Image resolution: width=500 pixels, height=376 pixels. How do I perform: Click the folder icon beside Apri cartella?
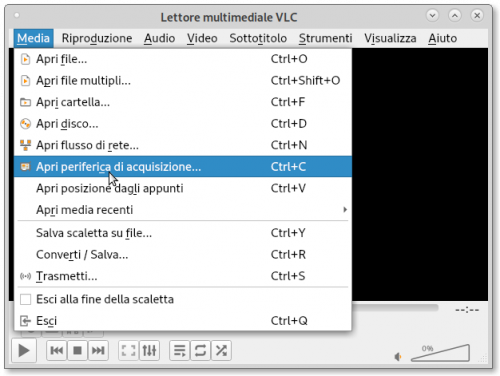25,102
